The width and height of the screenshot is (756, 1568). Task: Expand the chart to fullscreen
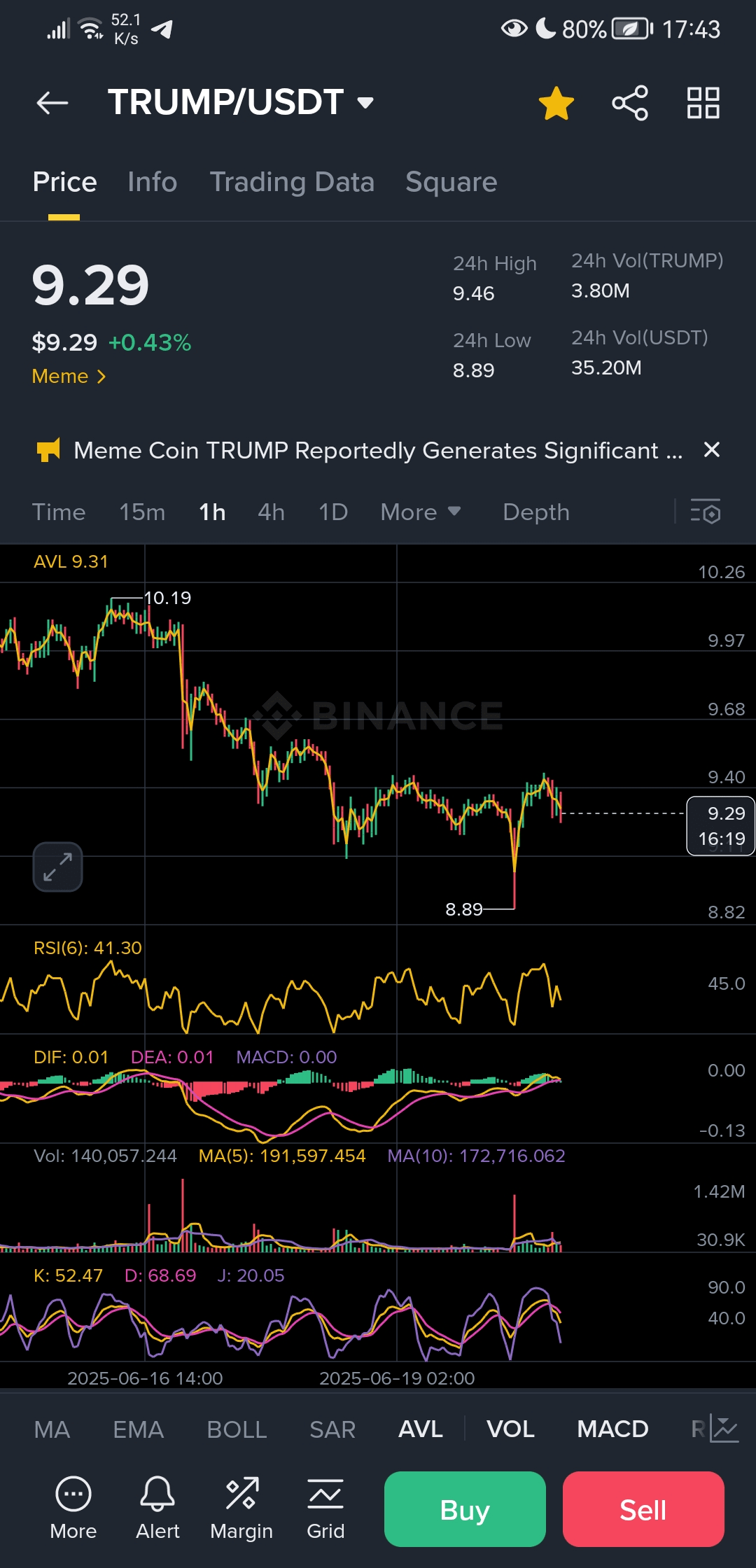(57, 867)
